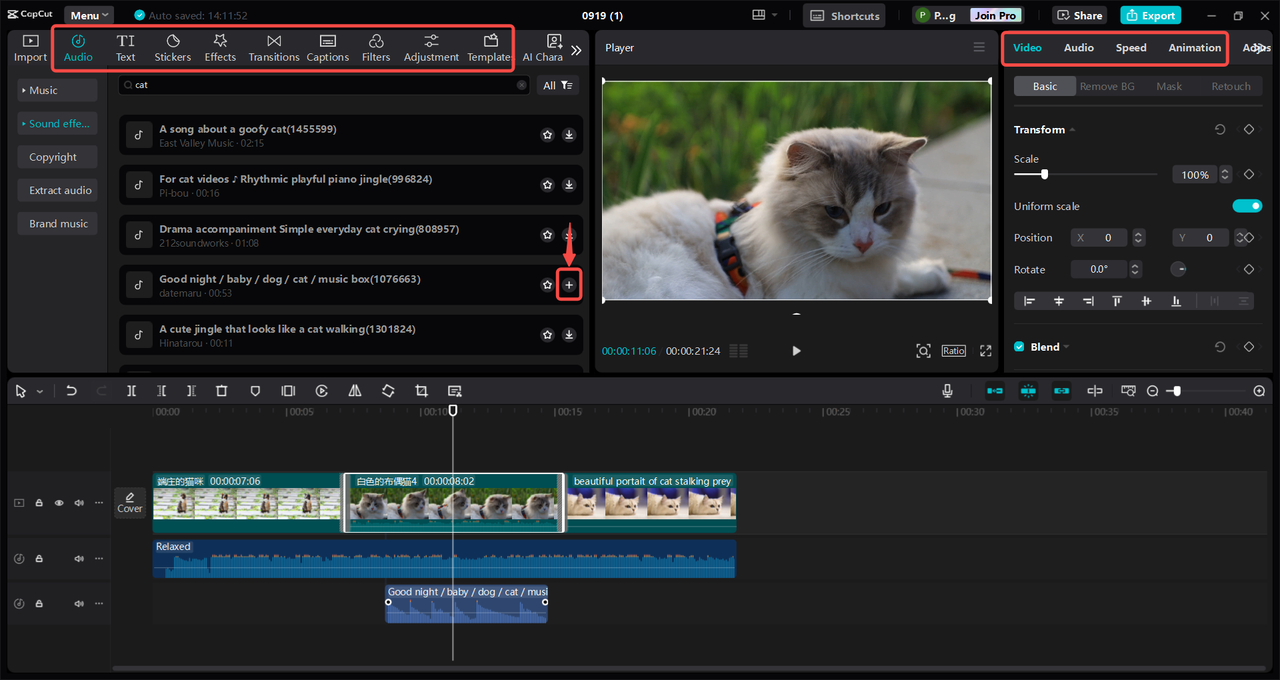The height and width of the screenshot is (680, 1280).
Task: Lock the video track
Action: 39,503
